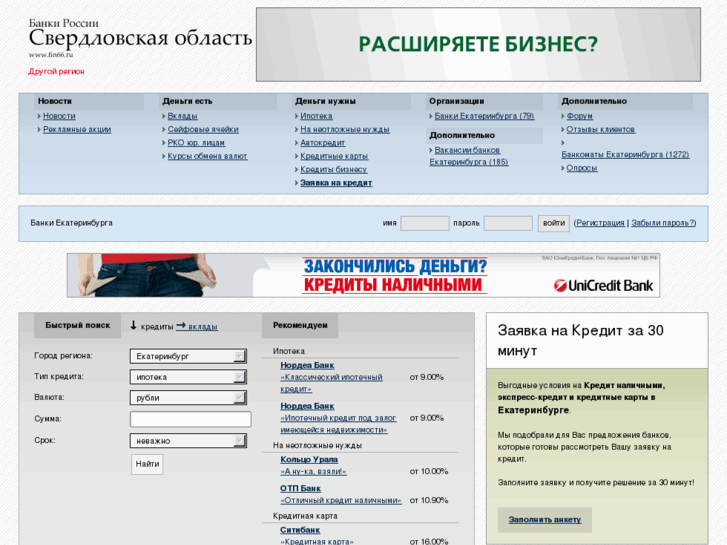
Task: Open Ипотека link in Деньги нужны
Action: 316,116
